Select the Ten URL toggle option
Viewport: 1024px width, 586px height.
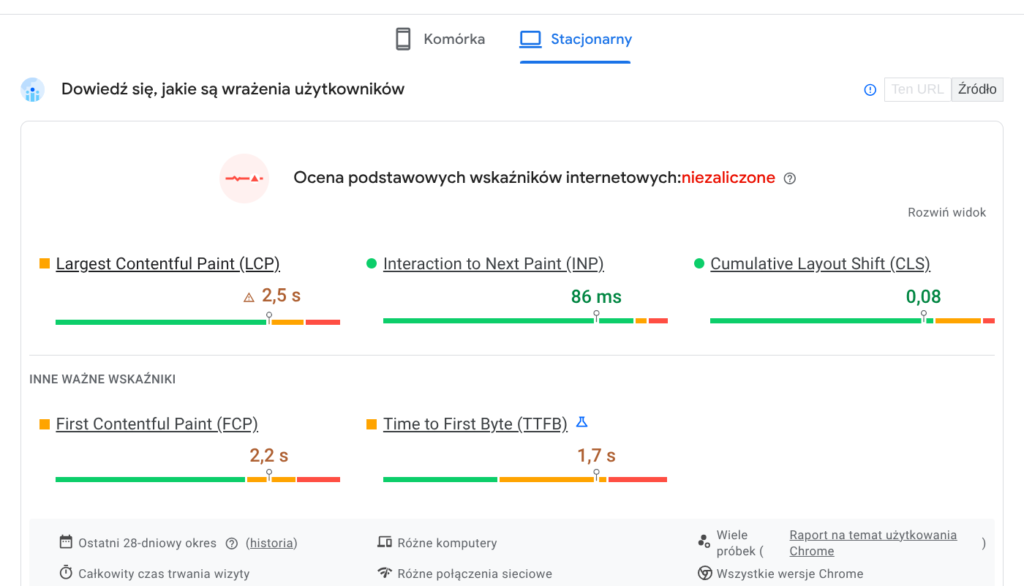click(x=918, y=90)
